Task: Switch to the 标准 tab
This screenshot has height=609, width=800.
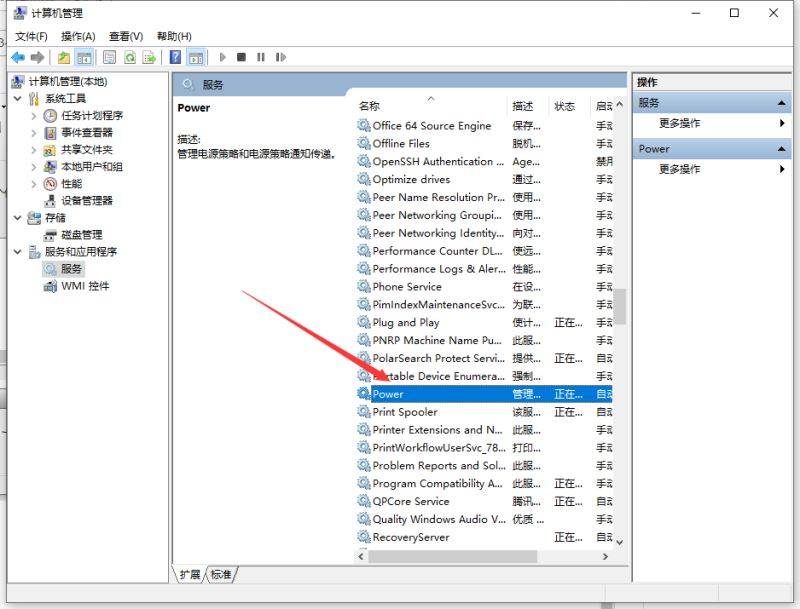Action: [x=221, y=575]
